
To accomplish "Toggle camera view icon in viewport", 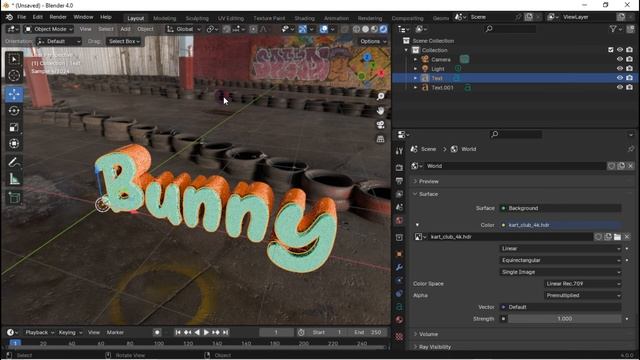I will pos(380,124).
